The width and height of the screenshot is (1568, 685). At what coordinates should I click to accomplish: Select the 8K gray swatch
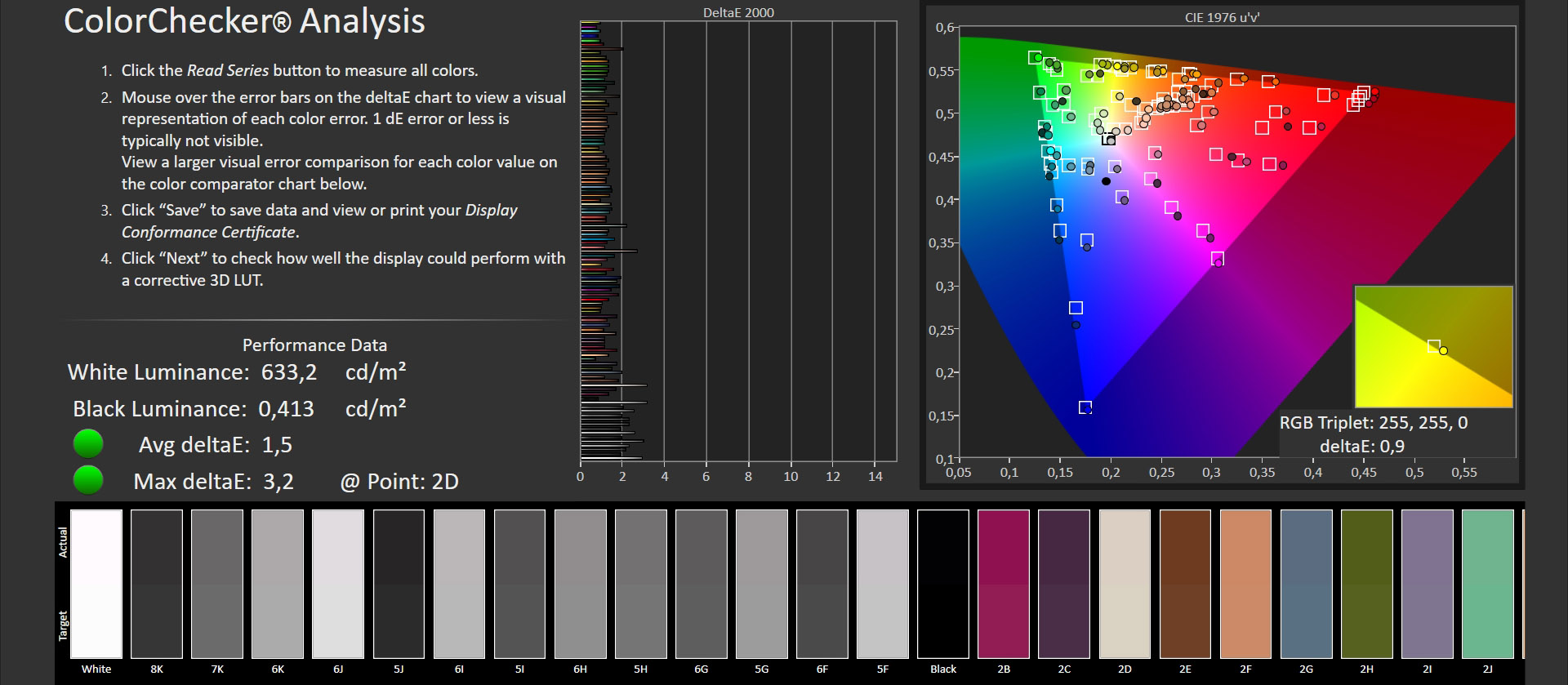click(157, 584)
